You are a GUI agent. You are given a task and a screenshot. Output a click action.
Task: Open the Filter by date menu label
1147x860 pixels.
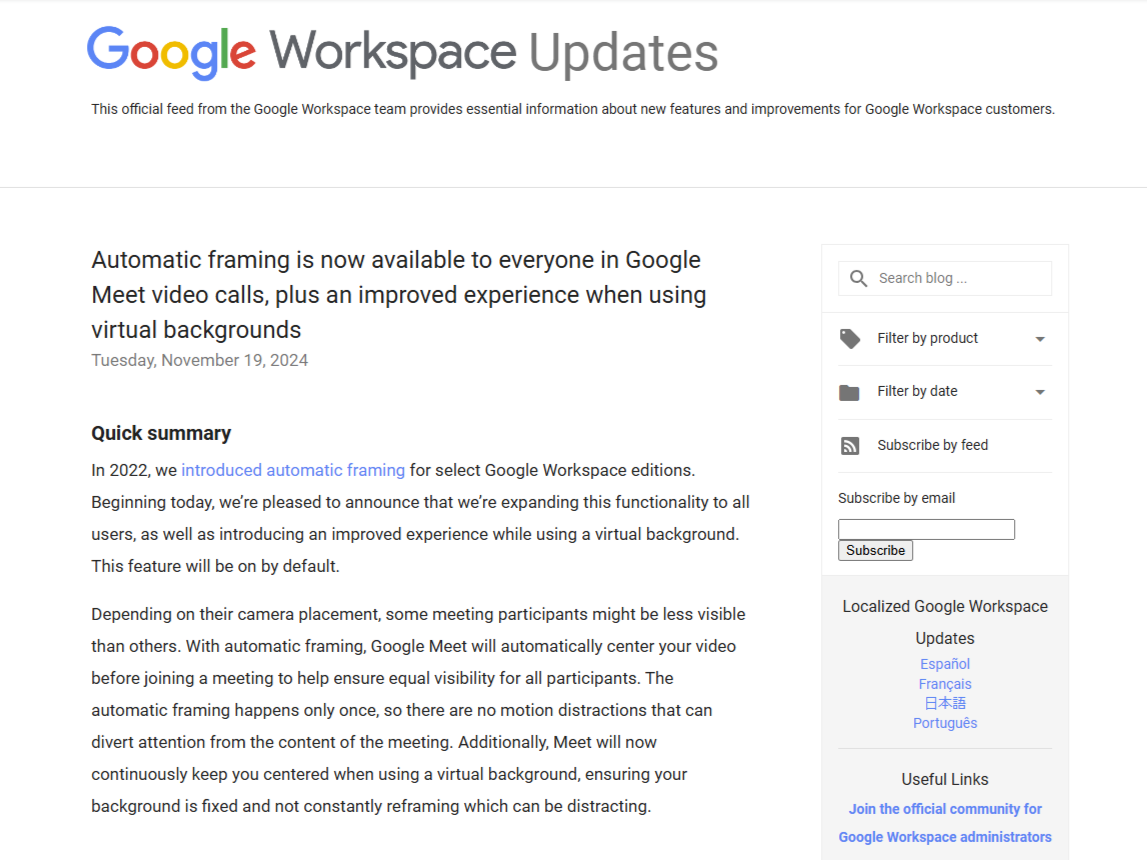tap(917, 391)
